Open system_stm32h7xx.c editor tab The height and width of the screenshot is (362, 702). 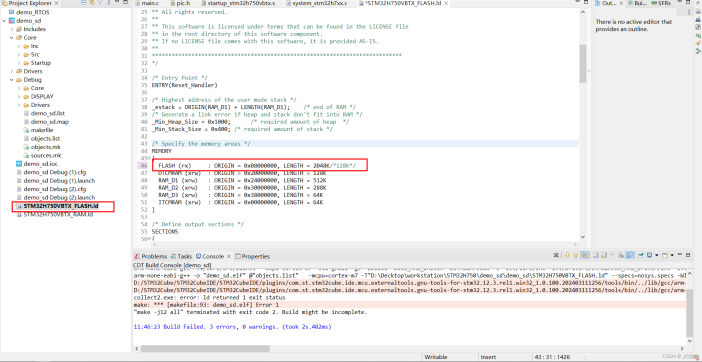317,3
